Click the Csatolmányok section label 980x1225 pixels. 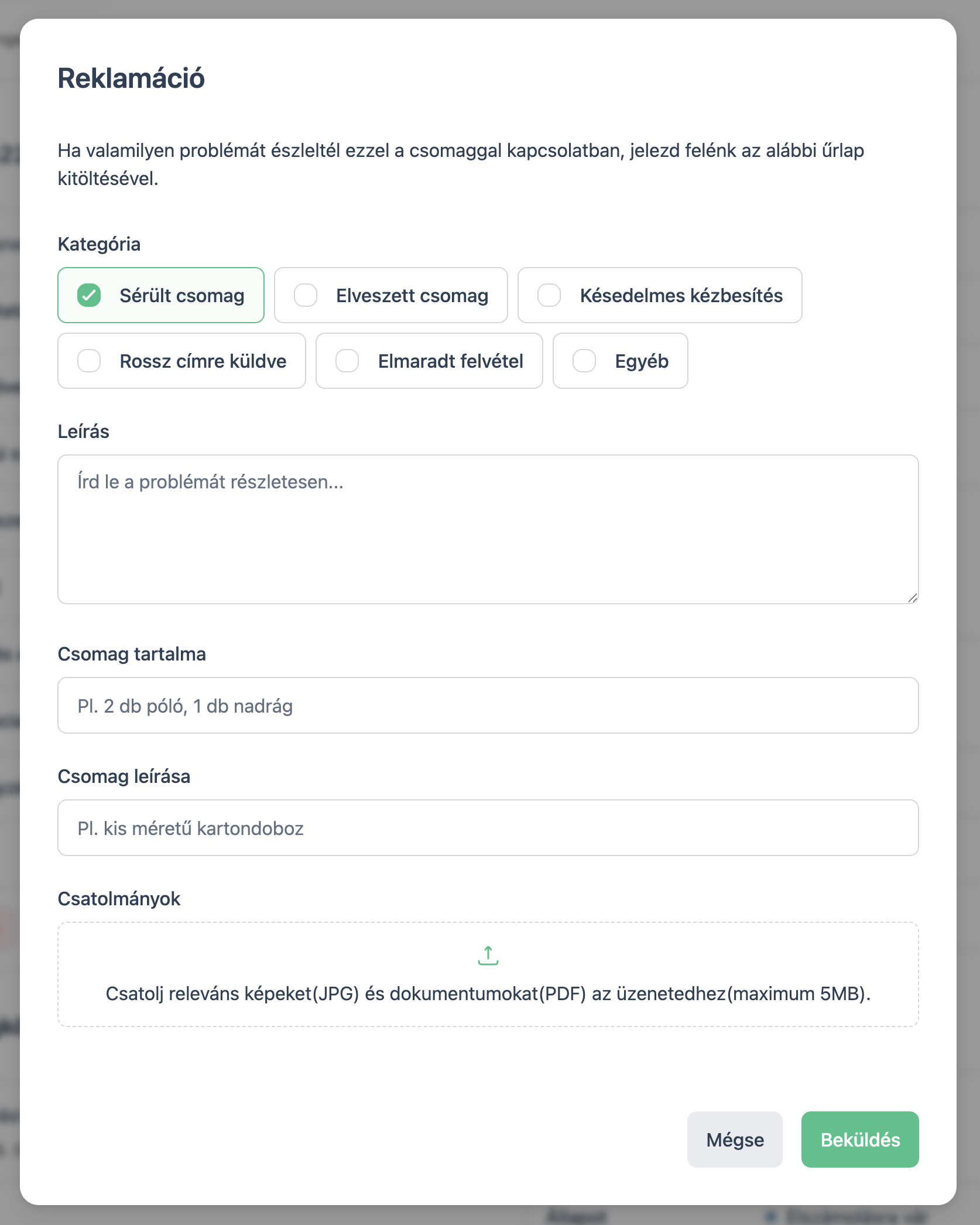click(119, 899)
